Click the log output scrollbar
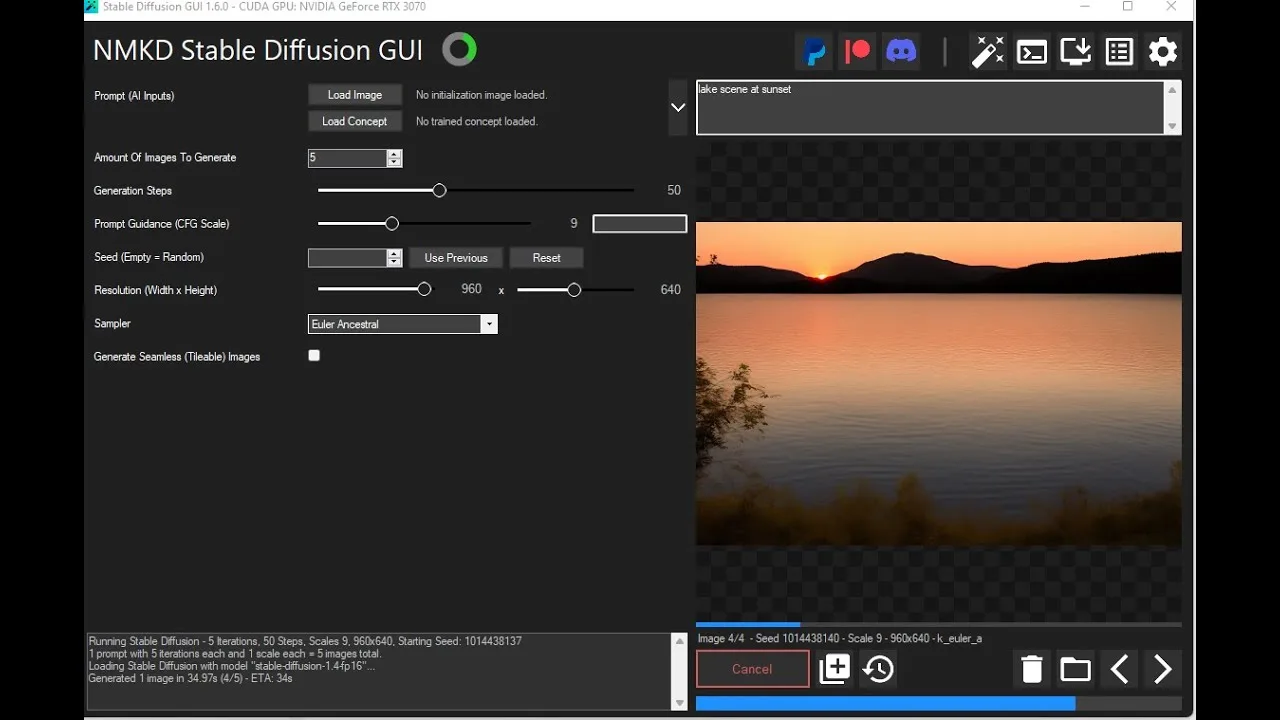The width and height of the screenshot is (1280, 720). coord(680,672)
